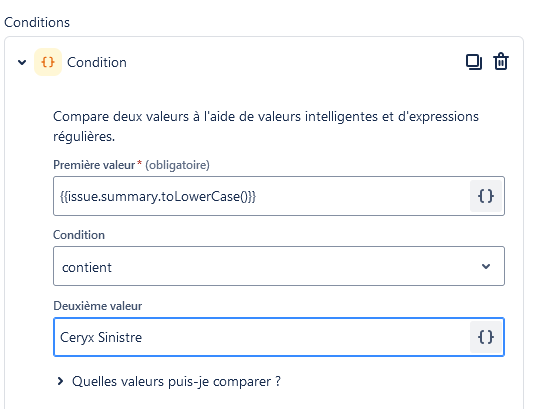Screen dimensions: 534x409
Task: Click the red required asterisk
Action: (139, 163)
